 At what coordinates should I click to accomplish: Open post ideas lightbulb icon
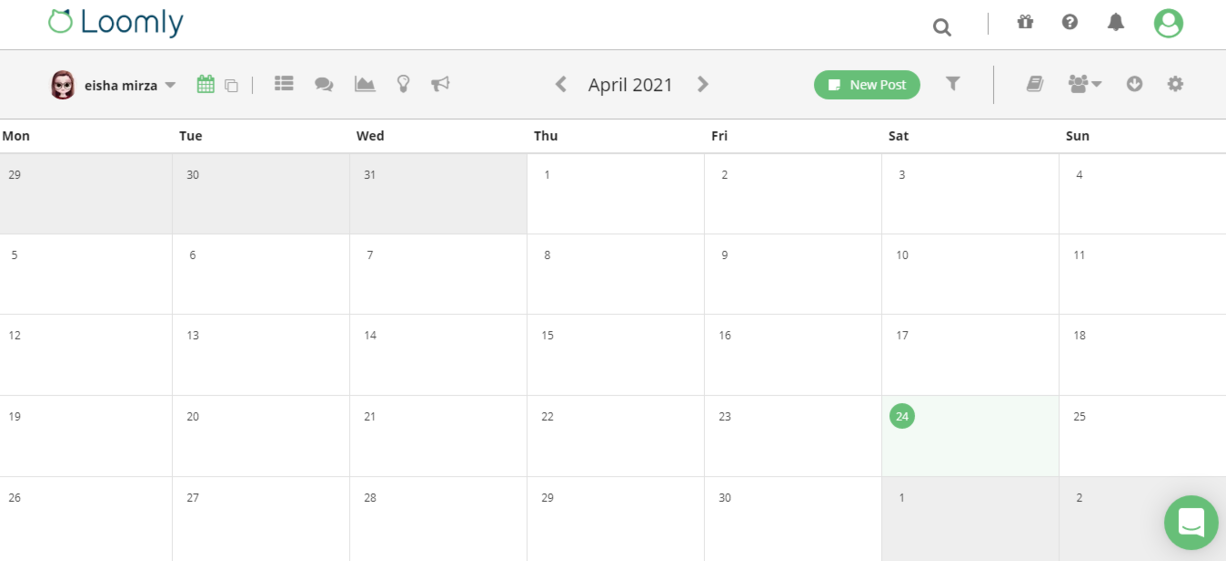click(x=403, y=84)
